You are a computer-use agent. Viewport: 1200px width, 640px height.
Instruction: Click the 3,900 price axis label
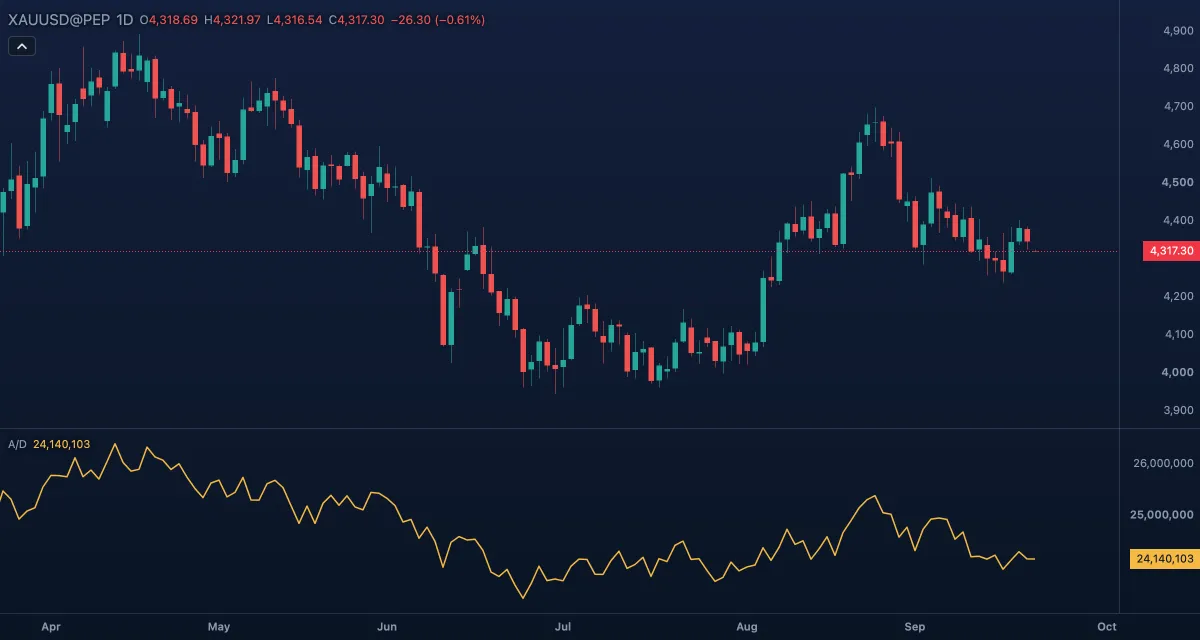click(x=1178, y=410)
